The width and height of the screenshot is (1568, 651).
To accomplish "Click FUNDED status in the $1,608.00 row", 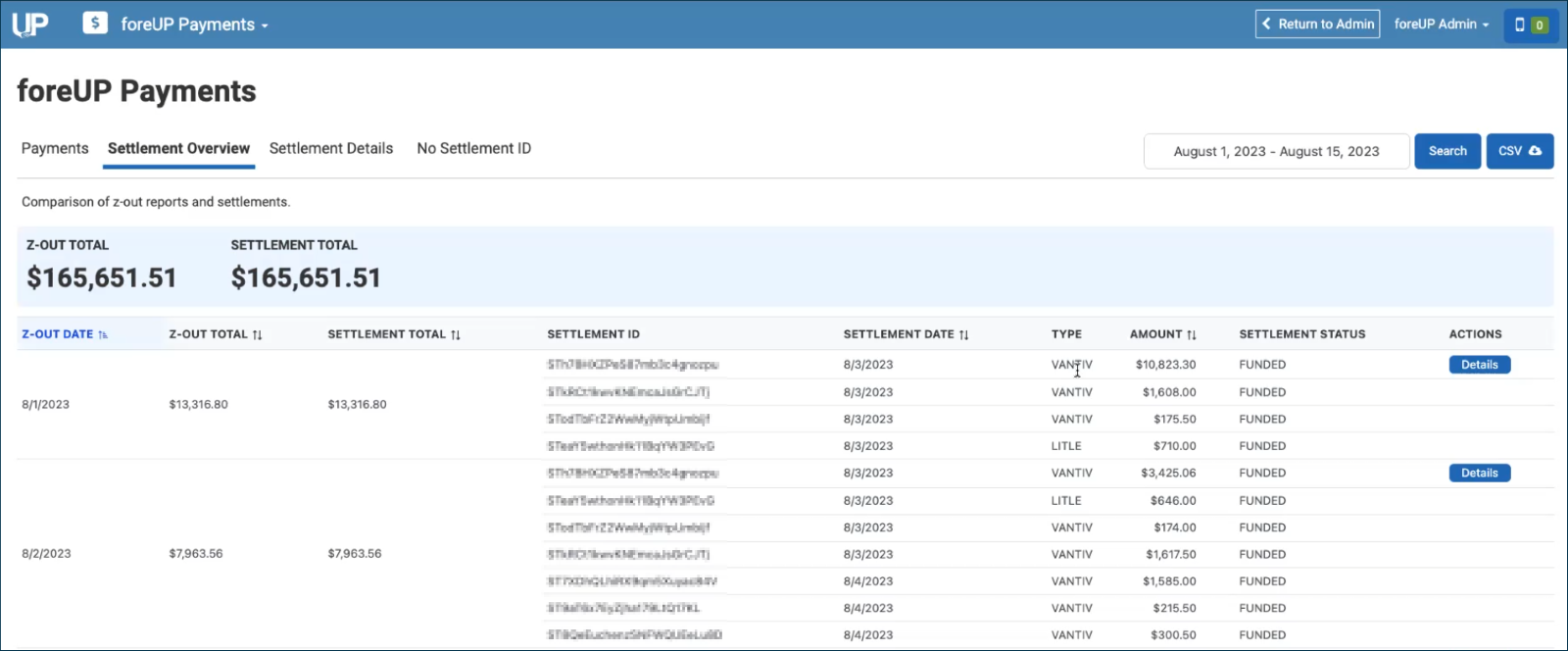I will (x=1262, y=392).
